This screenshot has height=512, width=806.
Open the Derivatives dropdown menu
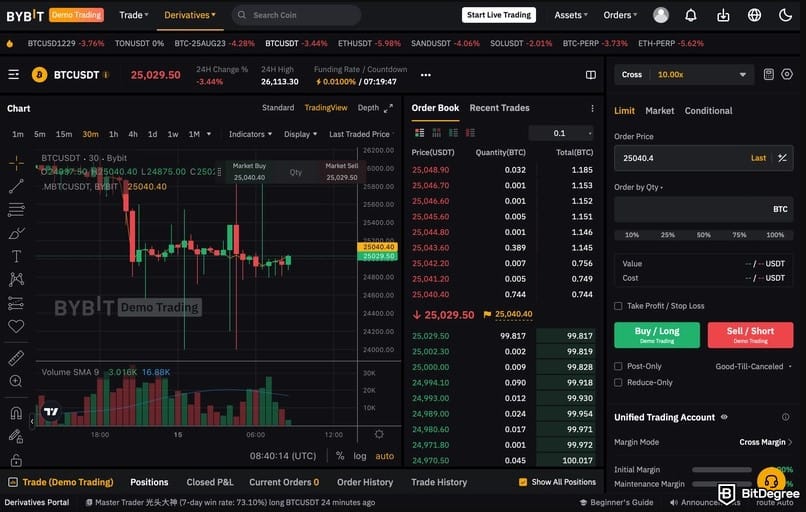[x=190, y=15]
